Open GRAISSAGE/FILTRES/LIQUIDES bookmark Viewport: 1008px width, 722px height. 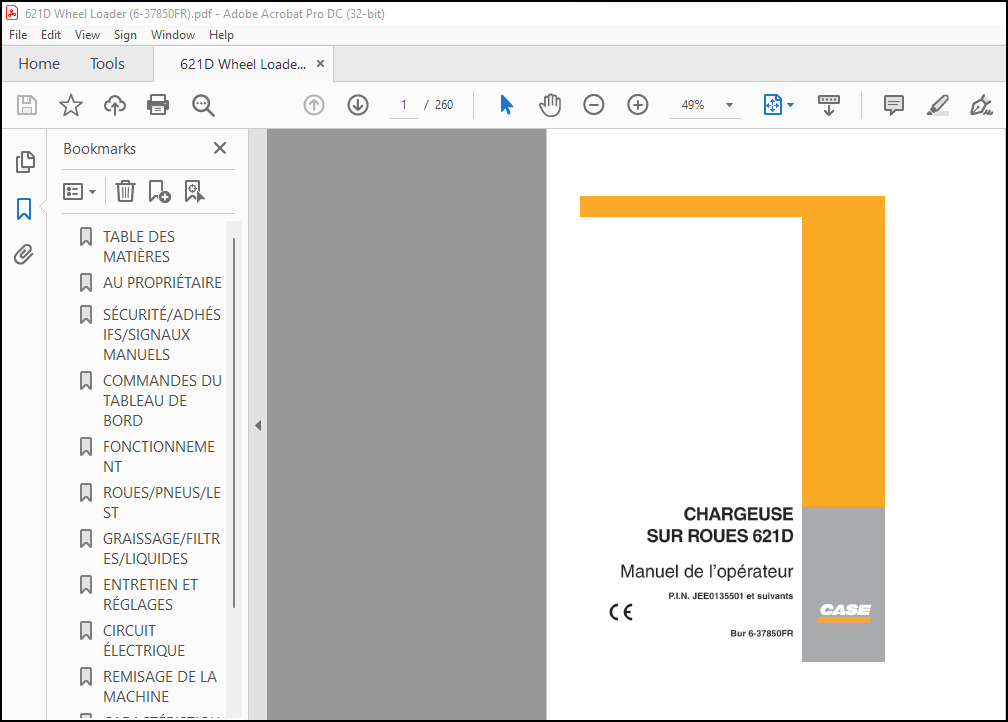tap(161, 548)
